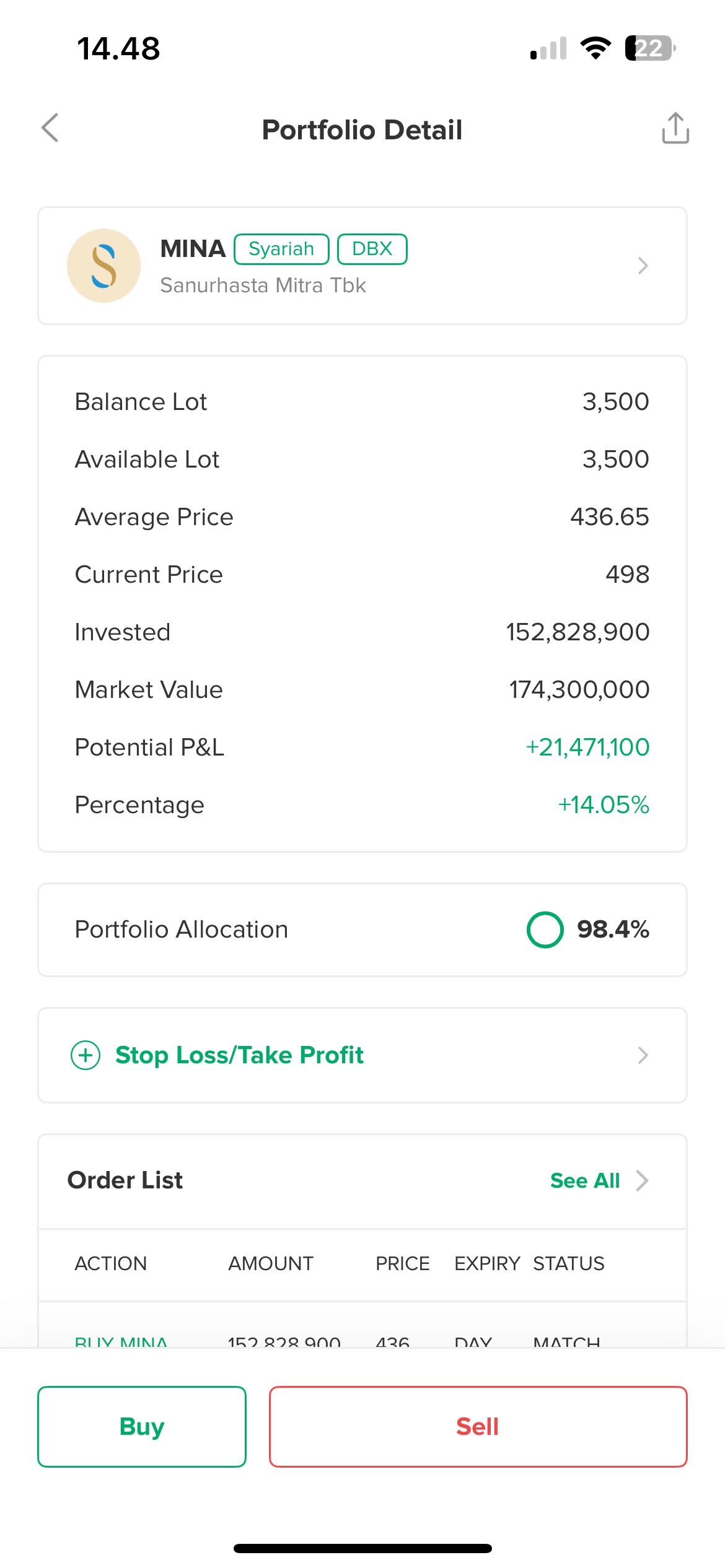
Task: Tap Stop Loss/Take Profit link
Action: tap(239, 1055)
